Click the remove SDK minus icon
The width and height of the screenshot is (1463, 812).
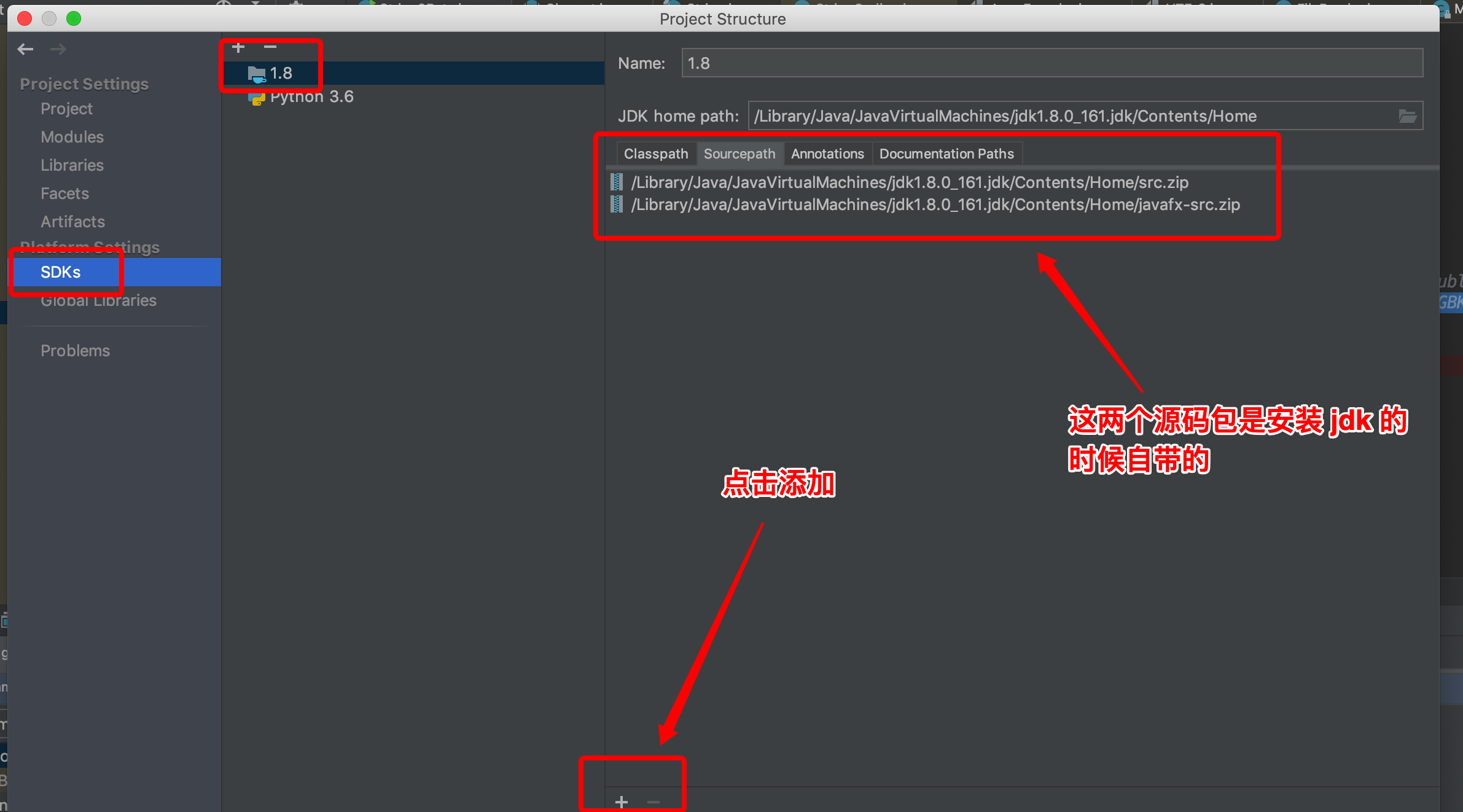coord(270,47)
